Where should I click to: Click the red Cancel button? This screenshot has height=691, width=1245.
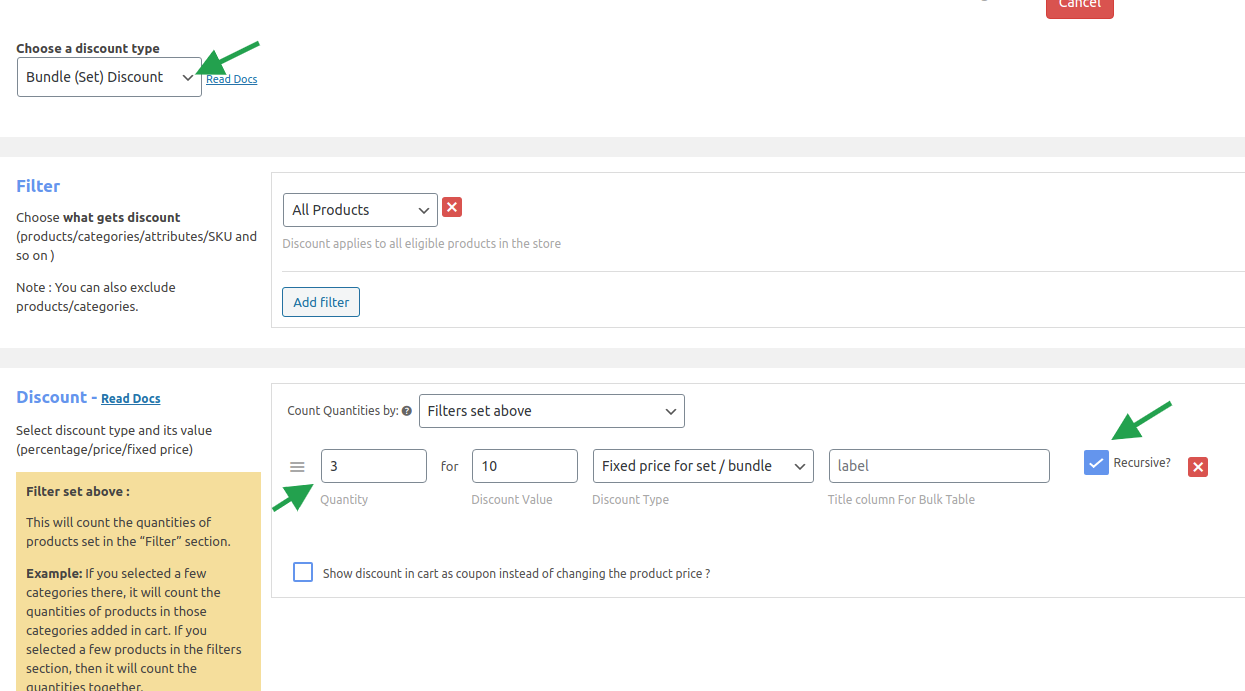[1079, 6]
